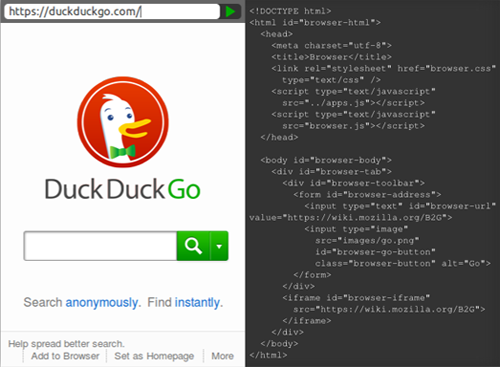
Task: Open the More link in footer
Action: pos(223,356)
